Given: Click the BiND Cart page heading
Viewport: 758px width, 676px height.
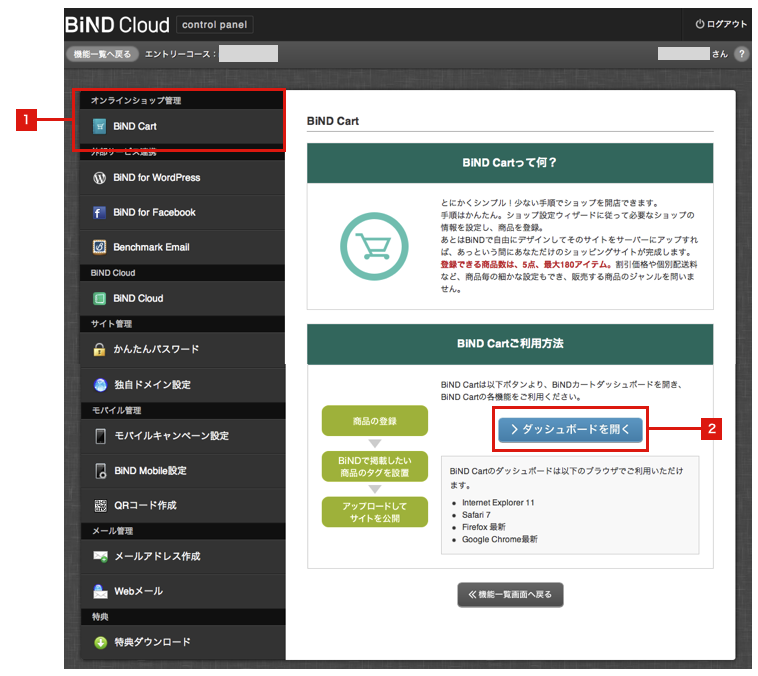Looking at the screenshot, I should pos(333,121).
